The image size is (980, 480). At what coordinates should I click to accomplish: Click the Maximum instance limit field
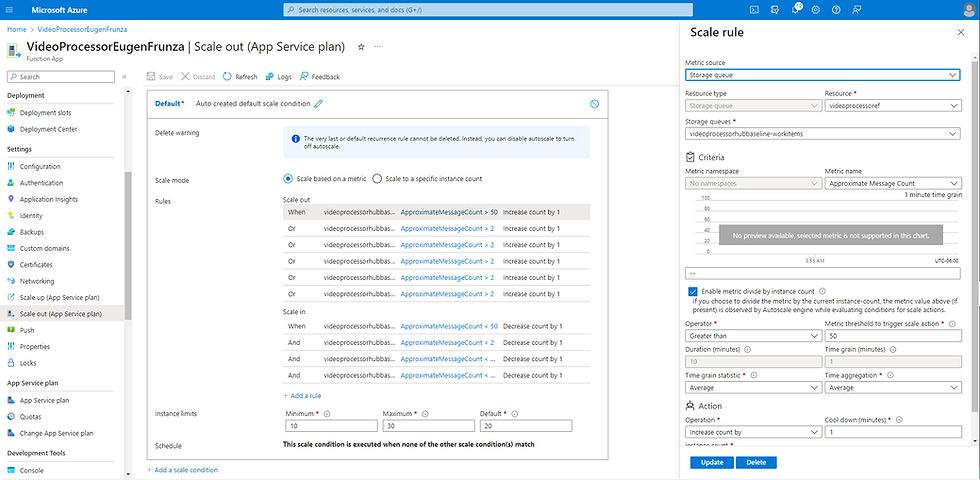[428, 426]
